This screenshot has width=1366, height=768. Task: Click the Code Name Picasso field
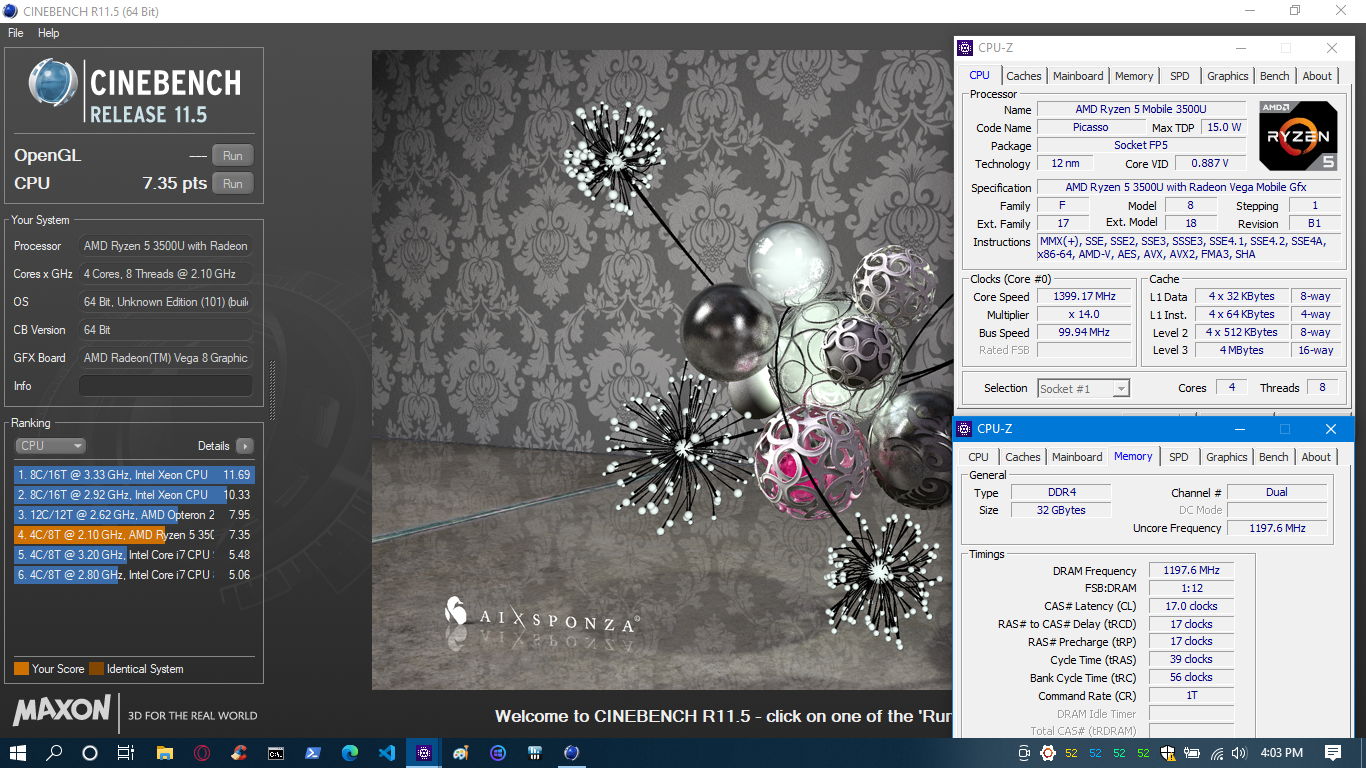coord(1090,127)
